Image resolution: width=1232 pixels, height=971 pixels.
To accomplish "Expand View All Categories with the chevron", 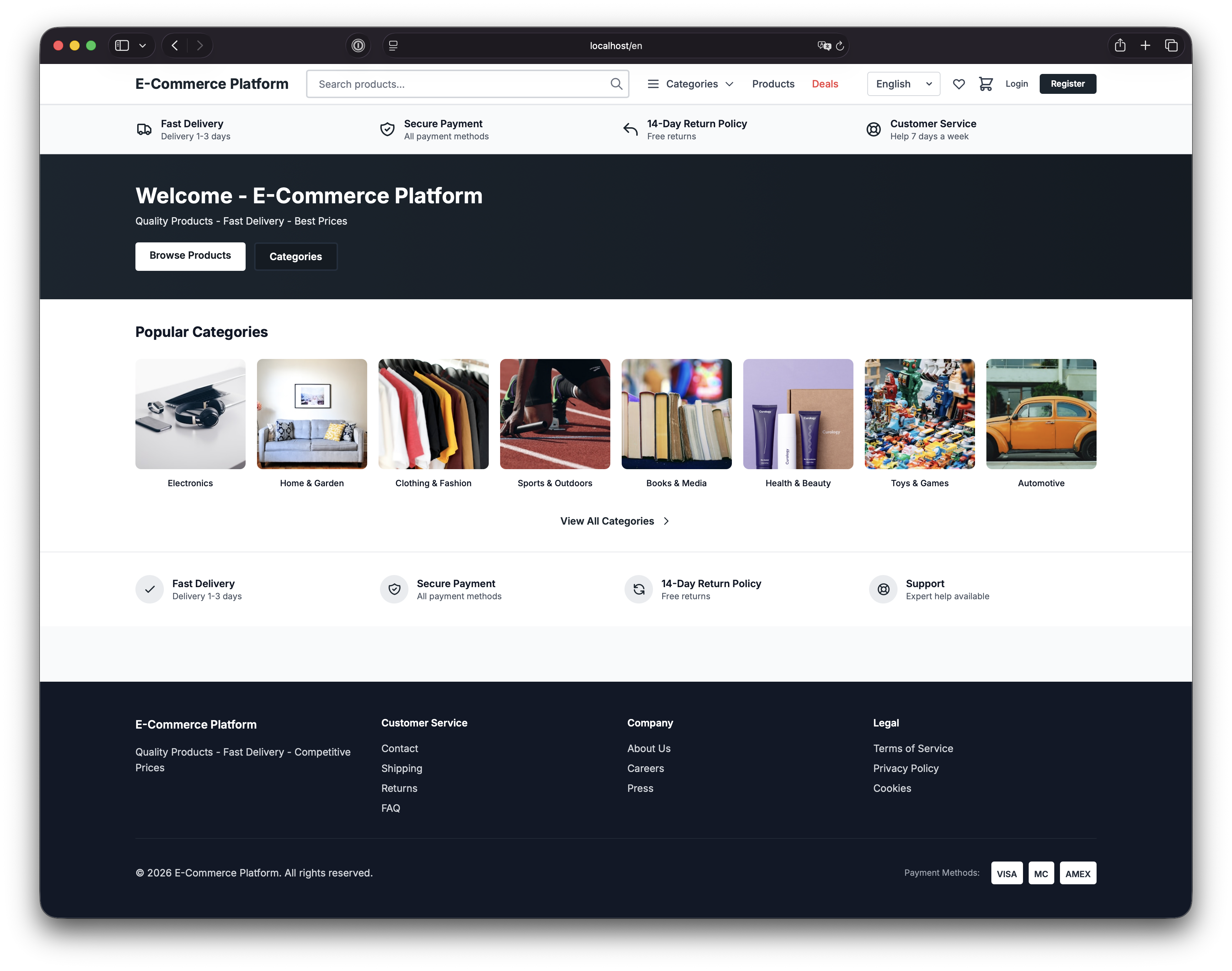I will pos(666,521).
